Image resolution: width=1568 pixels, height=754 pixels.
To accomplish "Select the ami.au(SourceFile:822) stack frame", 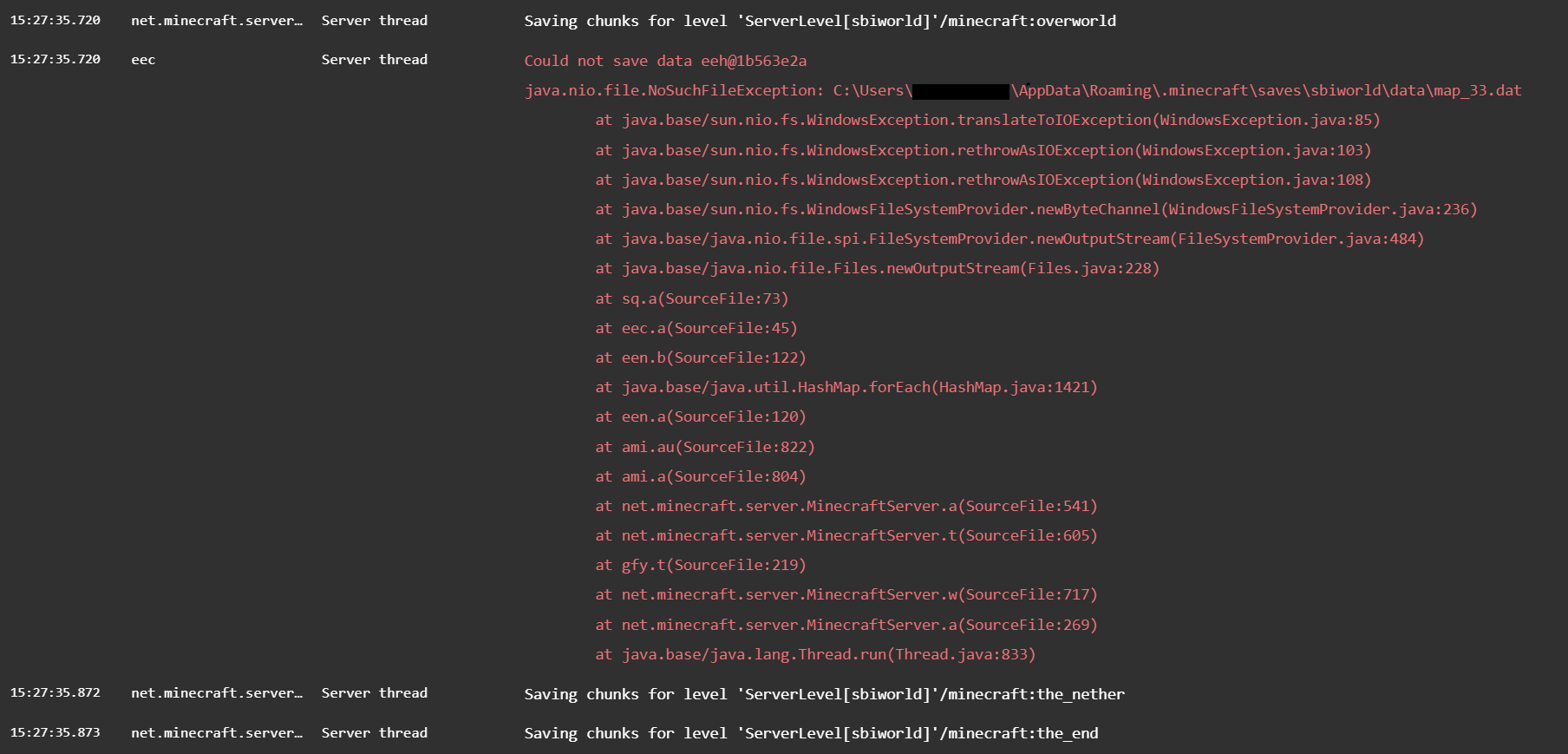I will coord(704,447).
